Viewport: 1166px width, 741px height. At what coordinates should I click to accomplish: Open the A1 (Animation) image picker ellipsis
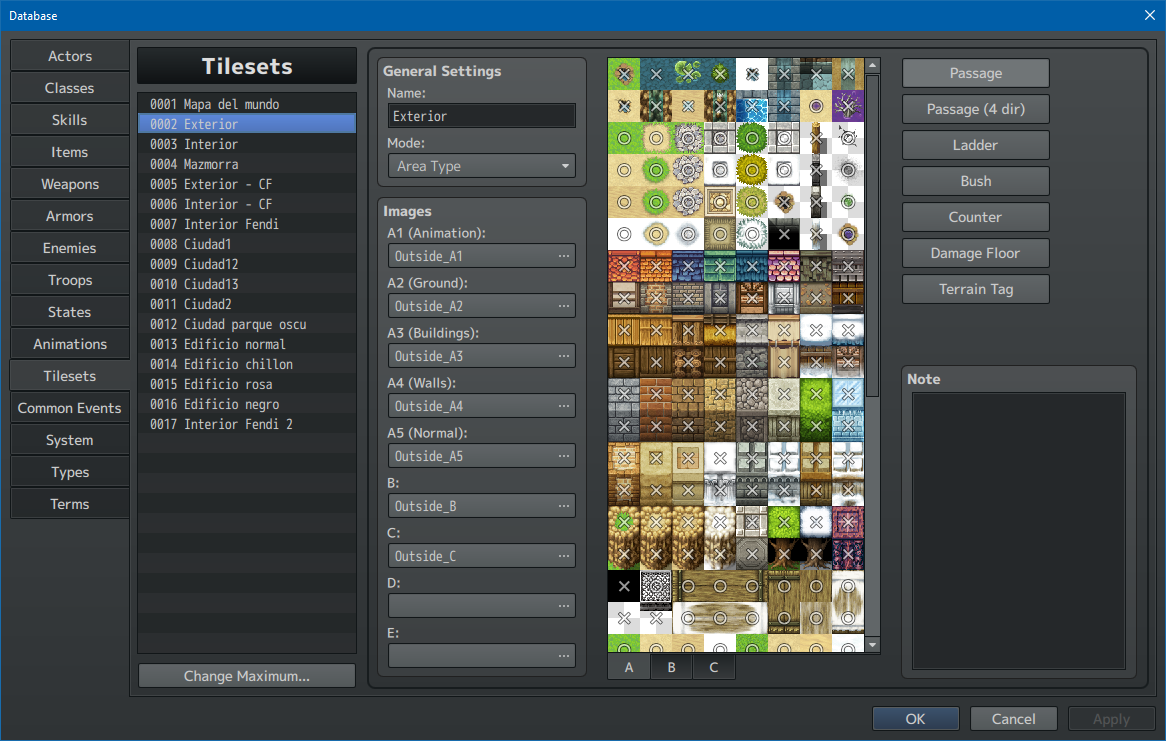pos(564,256)
